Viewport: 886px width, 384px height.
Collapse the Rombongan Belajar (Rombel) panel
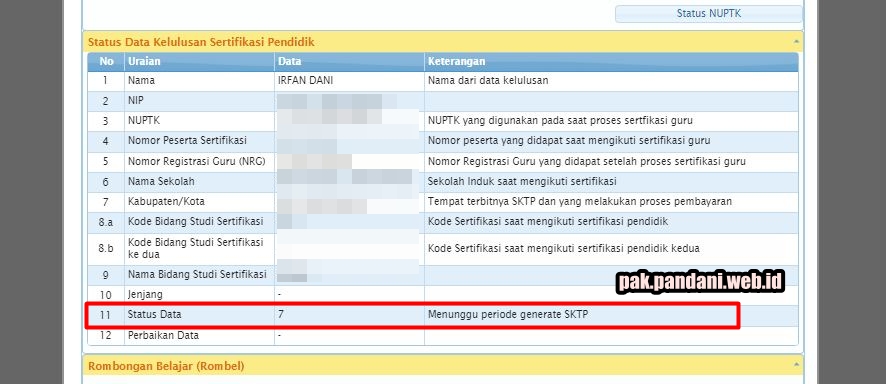point(796,365)
